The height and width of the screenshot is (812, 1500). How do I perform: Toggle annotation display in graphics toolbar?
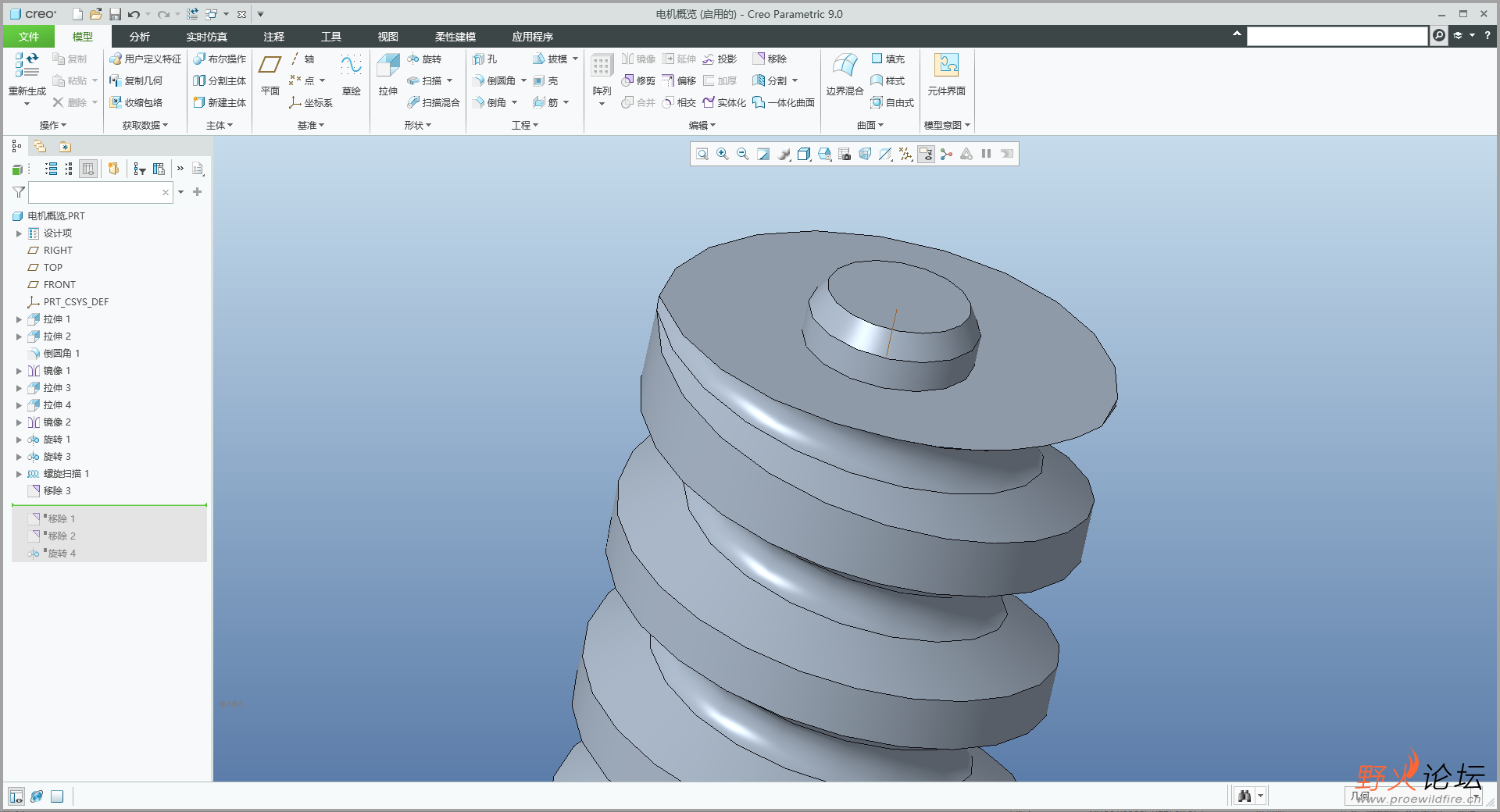click(926, 154)
